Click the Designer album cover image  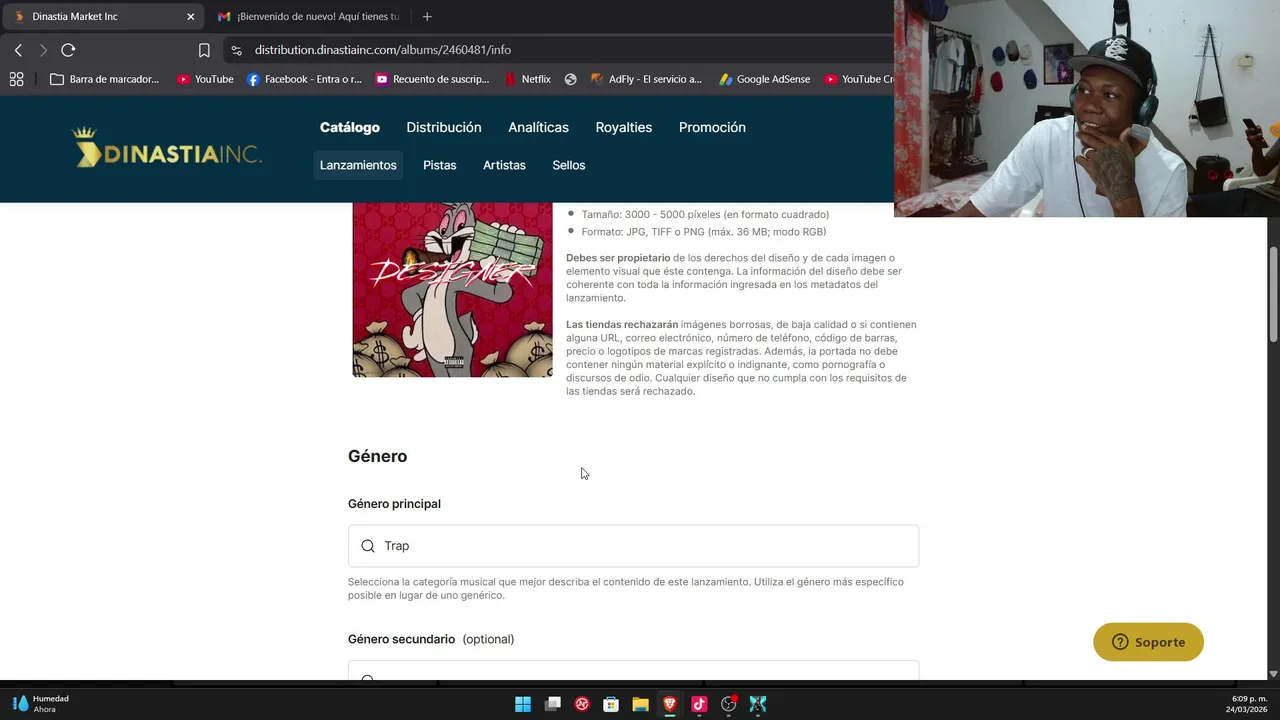(452, 290)
